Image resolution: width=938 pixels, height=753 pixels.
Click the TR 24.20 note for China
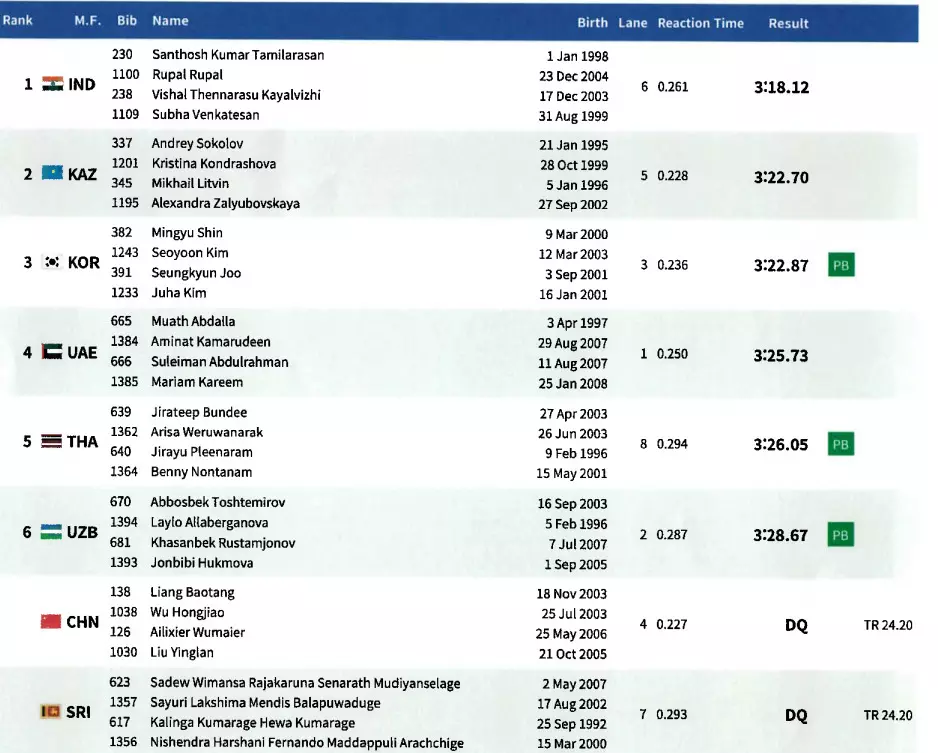(x=887, y=626)
